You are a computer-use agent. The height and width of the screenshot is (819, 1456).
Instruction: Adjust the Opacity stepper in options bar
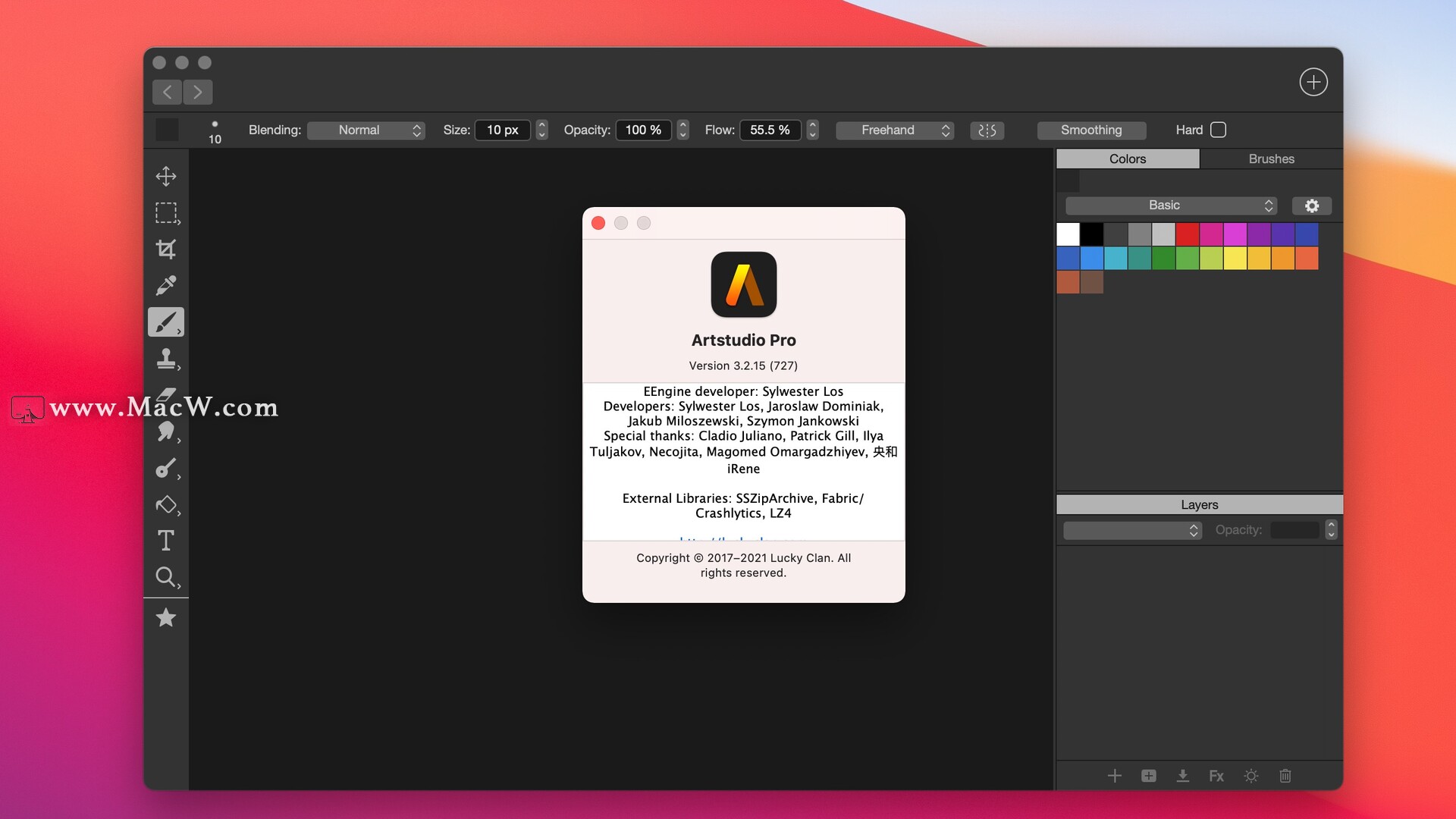tap(682, 130)
